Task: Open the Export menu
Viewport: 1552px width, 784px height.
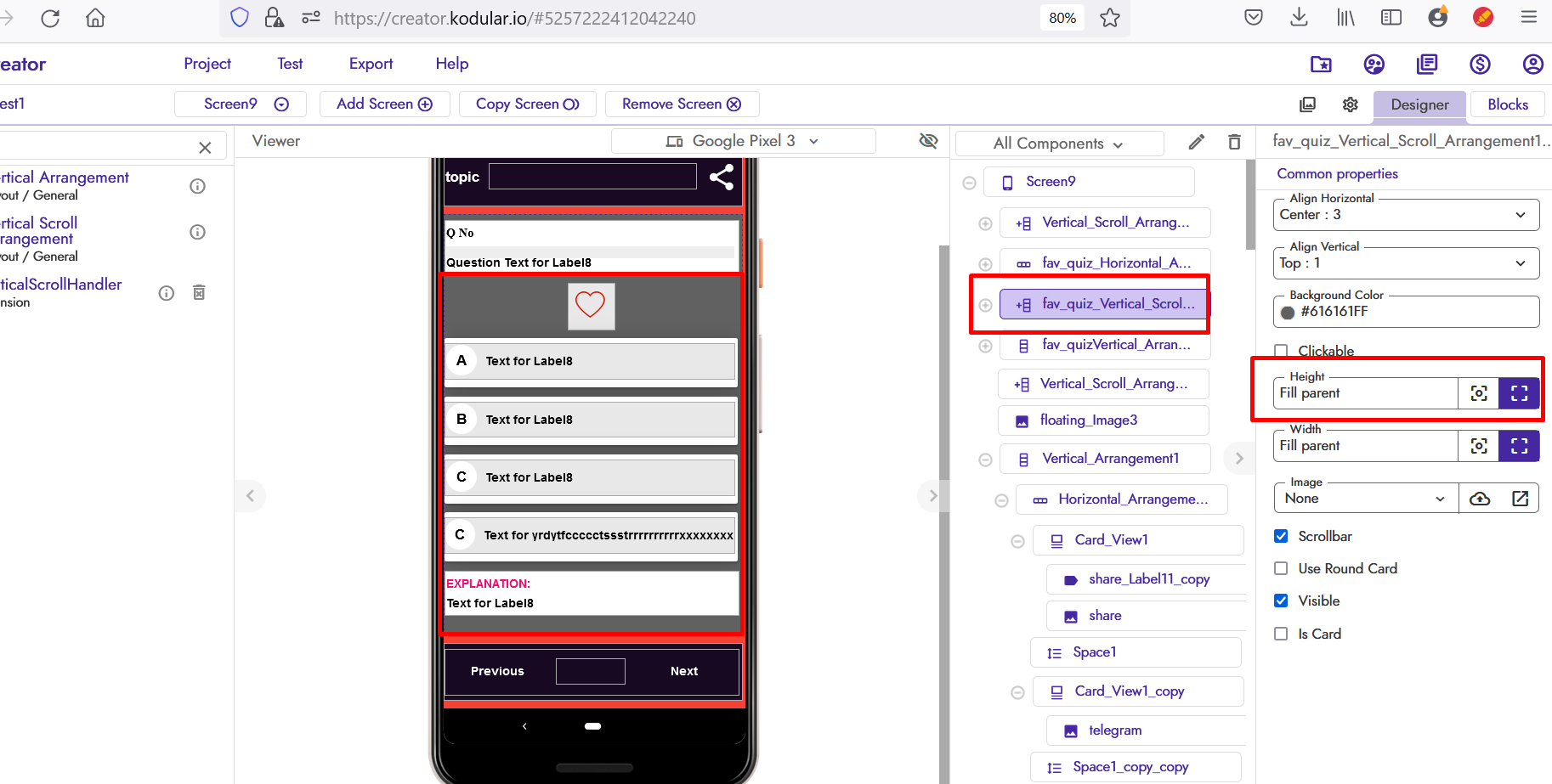Action: point(371,64)
